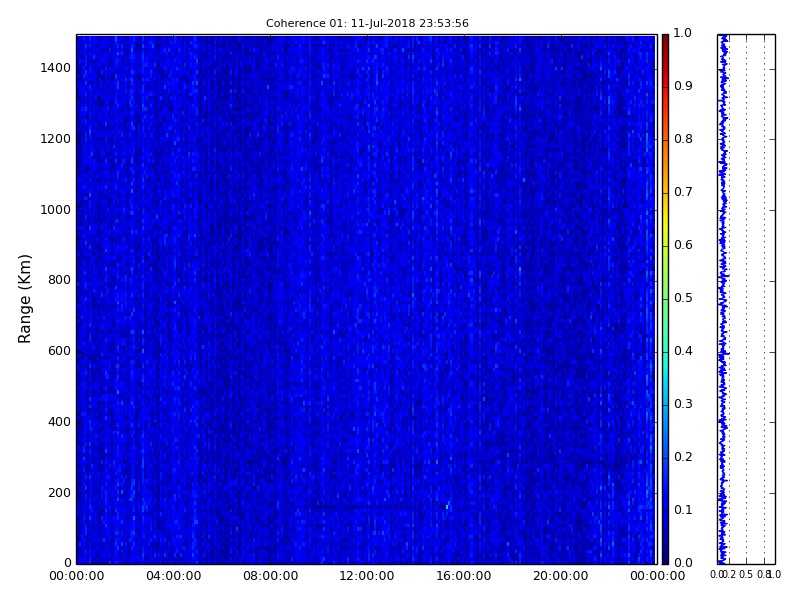Click the 20:00:00 time tick label
800x600 pixels.
point(561,576)
